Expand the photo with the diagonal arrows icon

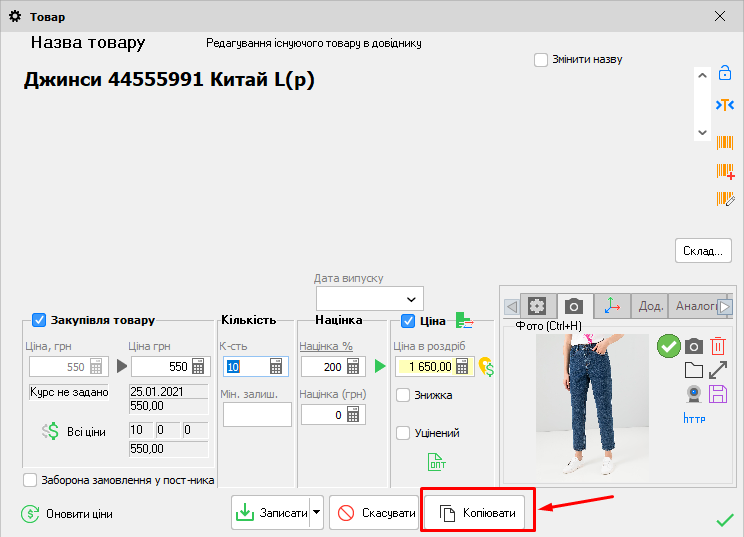tap(718, 370)
